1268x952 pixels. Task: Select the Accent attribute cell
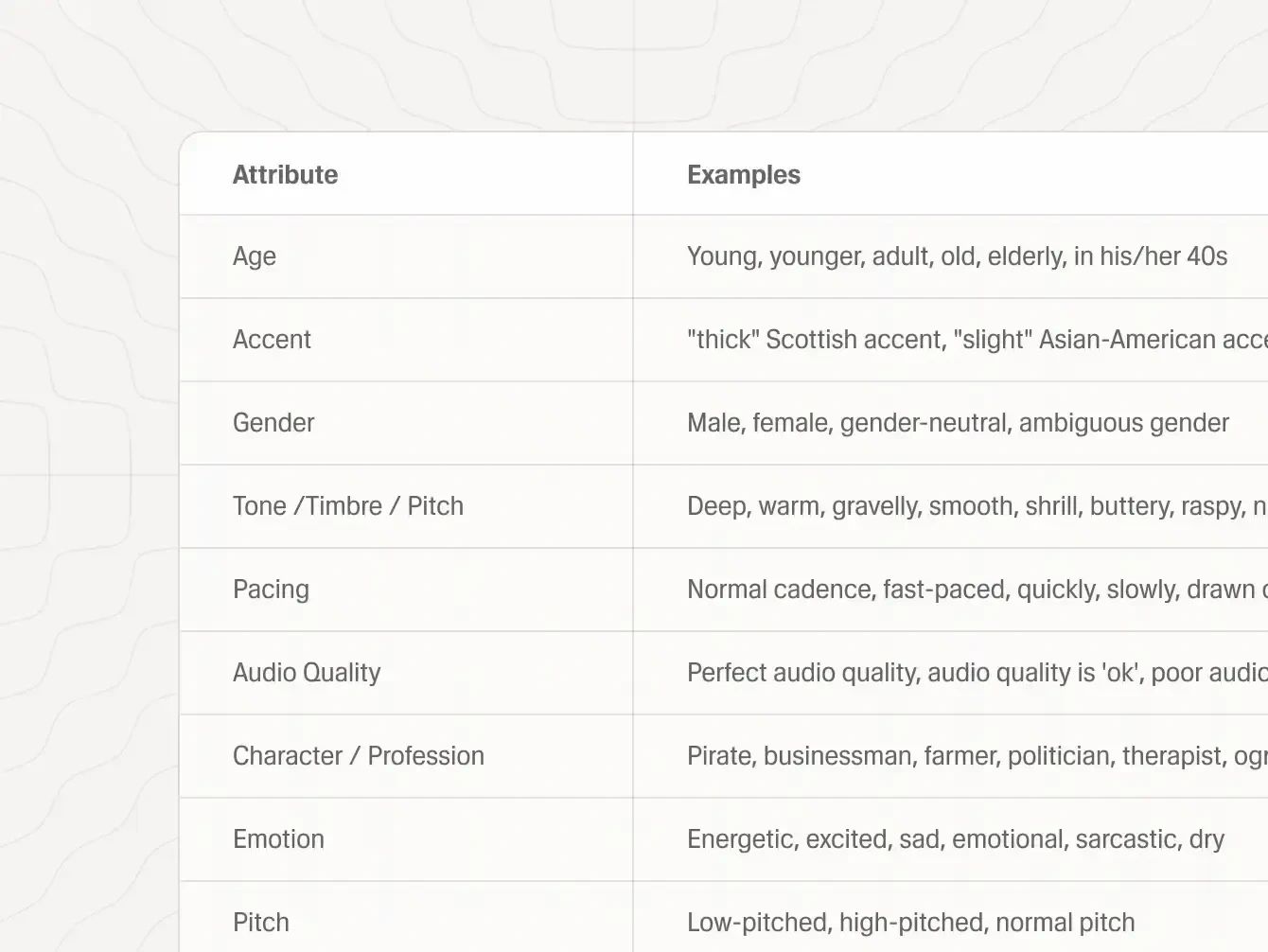tap(272, 340)
